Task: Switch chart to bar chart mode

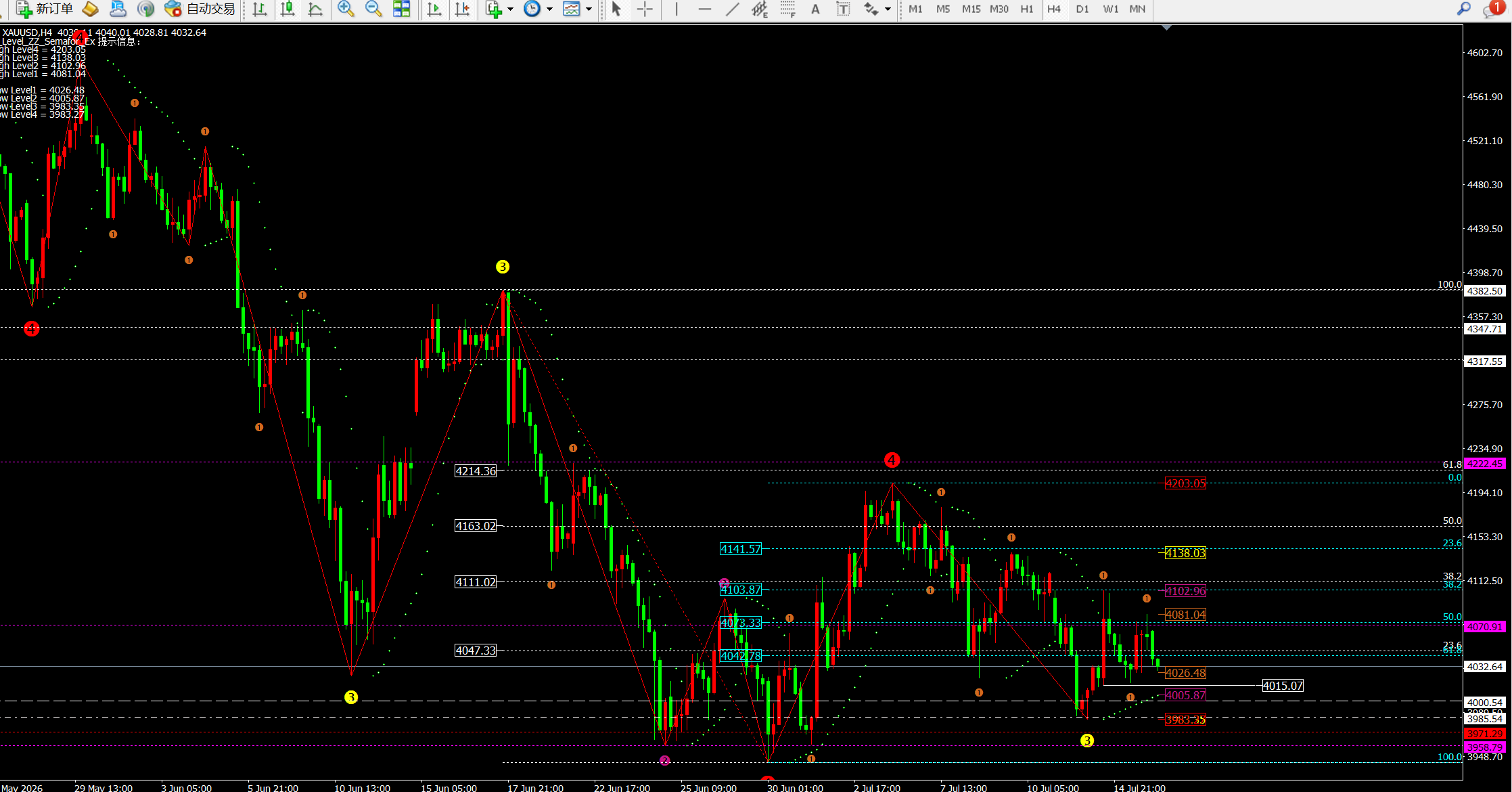Action: click(259, 9)
